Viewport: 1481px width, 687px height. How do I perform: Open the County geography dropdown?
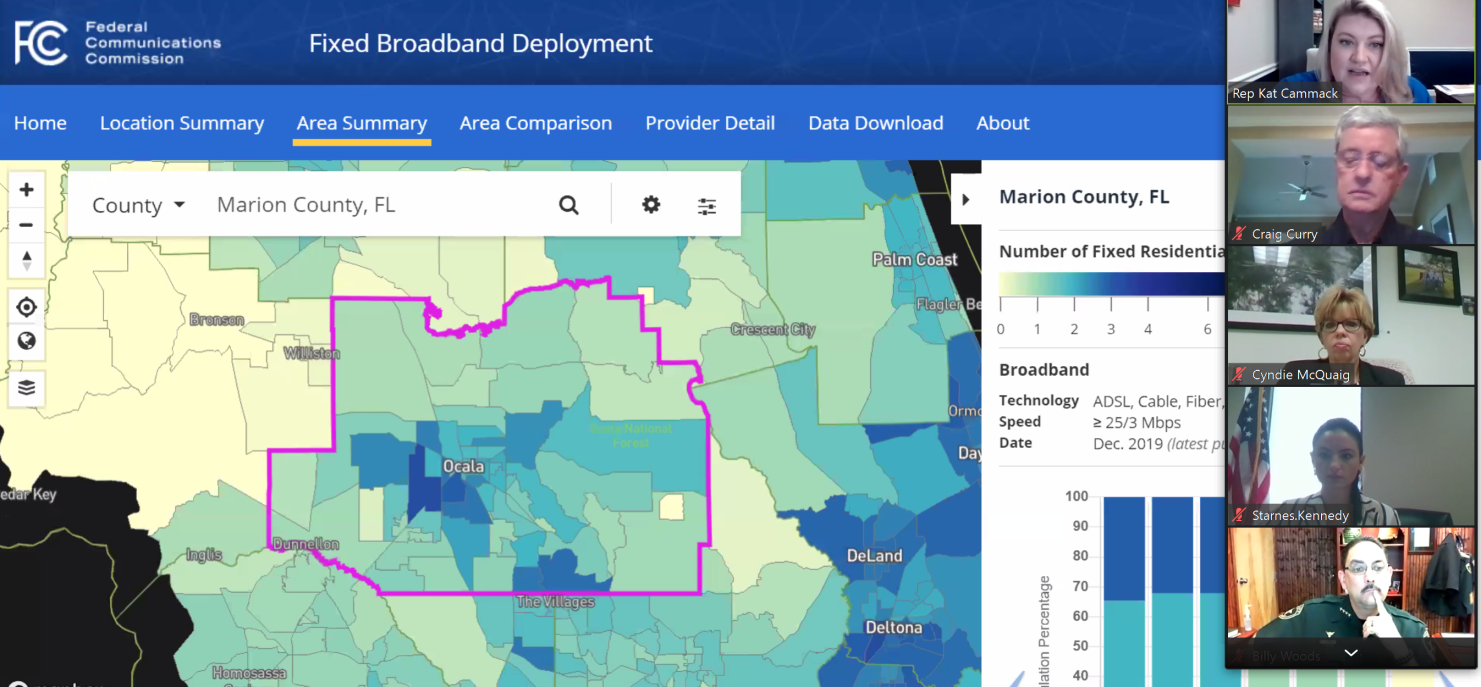click(x=138, y=205)
